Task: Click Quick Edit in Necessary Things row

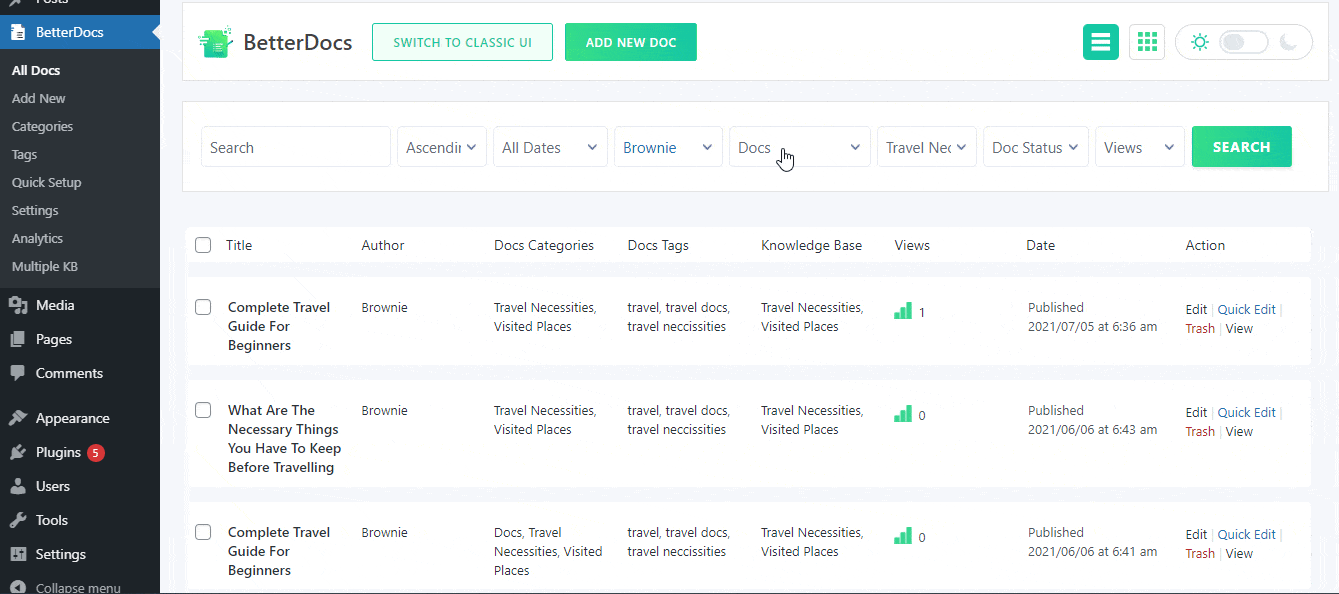Action: point(1246,412)
